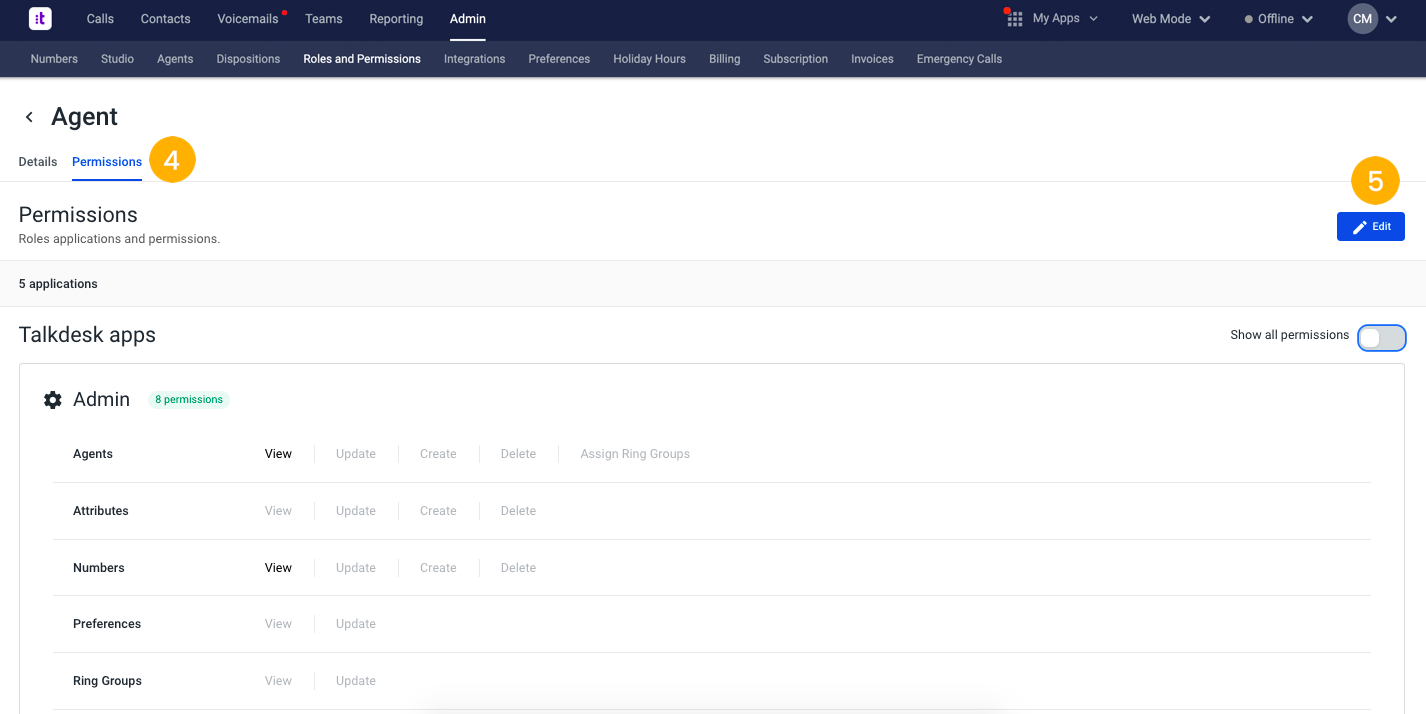Click Create permission in Agents row
Screen dimensions: 1426x714
[438, 454]
